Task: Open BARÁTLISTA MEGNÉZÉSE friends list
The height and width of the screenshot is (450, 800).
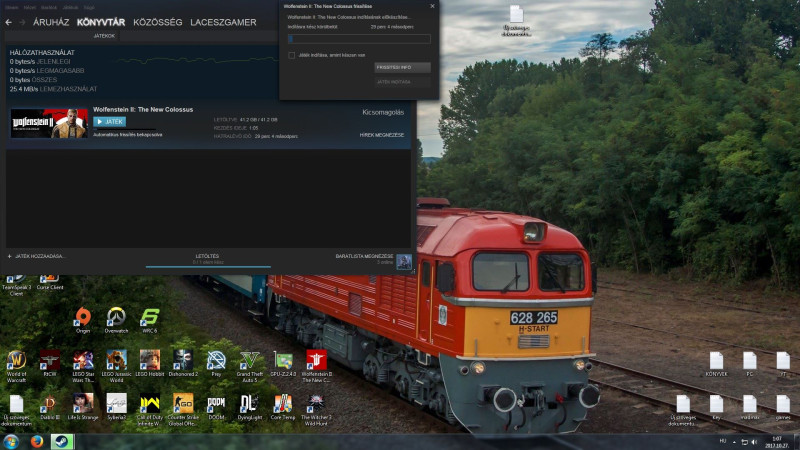Action: pyautogui.click(x=364, y=256)
